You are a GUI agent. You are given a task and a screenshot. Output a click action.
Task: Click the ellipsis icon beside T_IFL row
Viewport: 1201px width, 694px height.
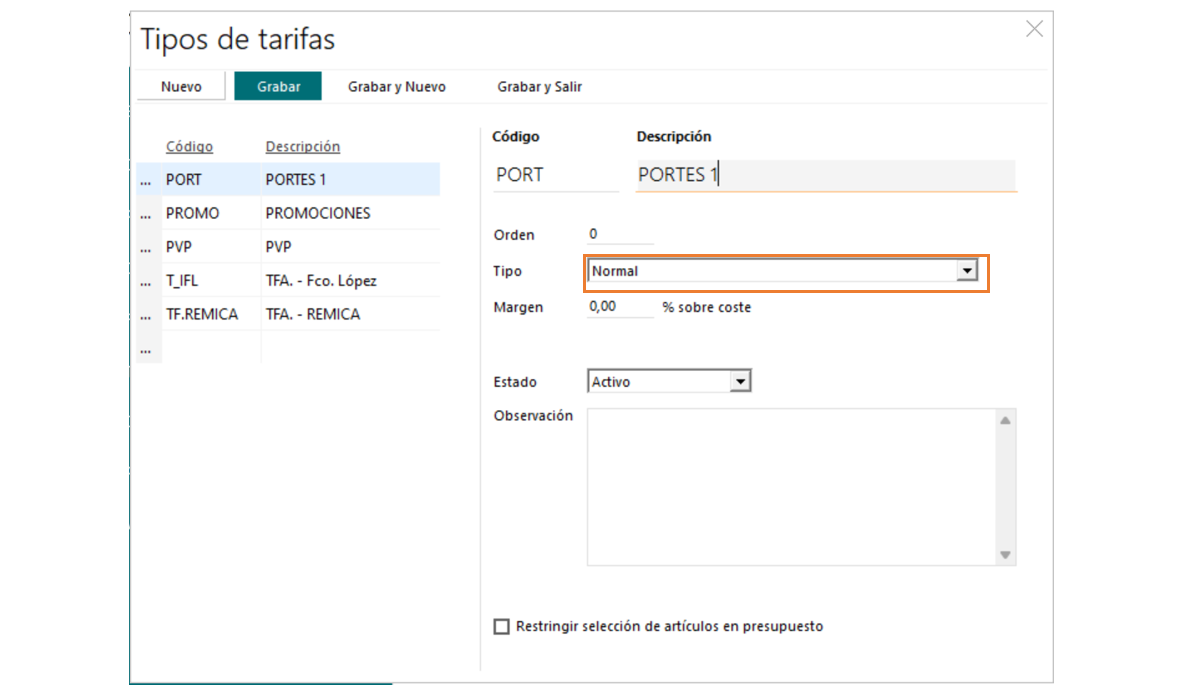click(146, 281)
